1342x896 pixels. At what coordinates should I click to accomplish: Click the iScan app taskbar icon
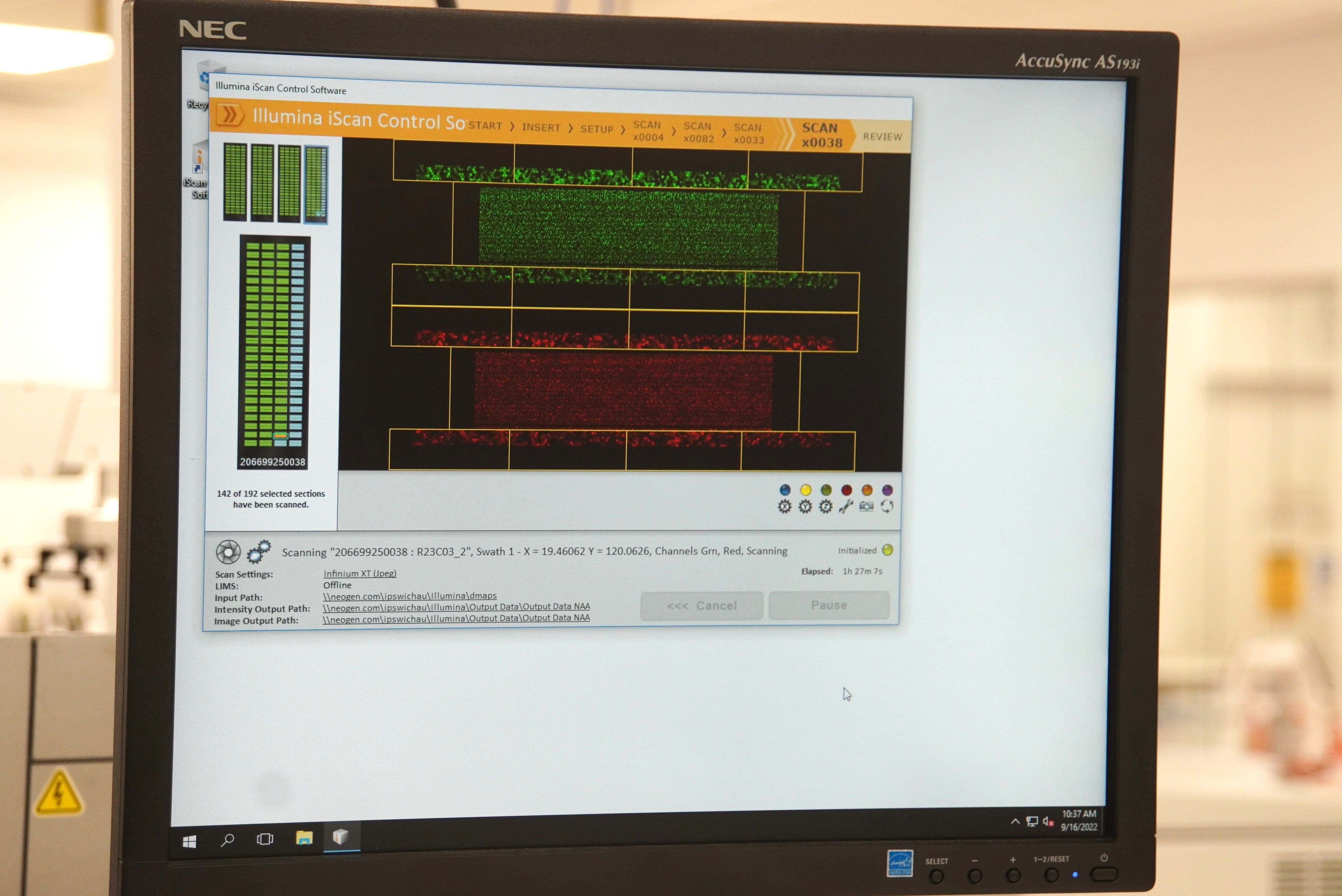(341, 837)
